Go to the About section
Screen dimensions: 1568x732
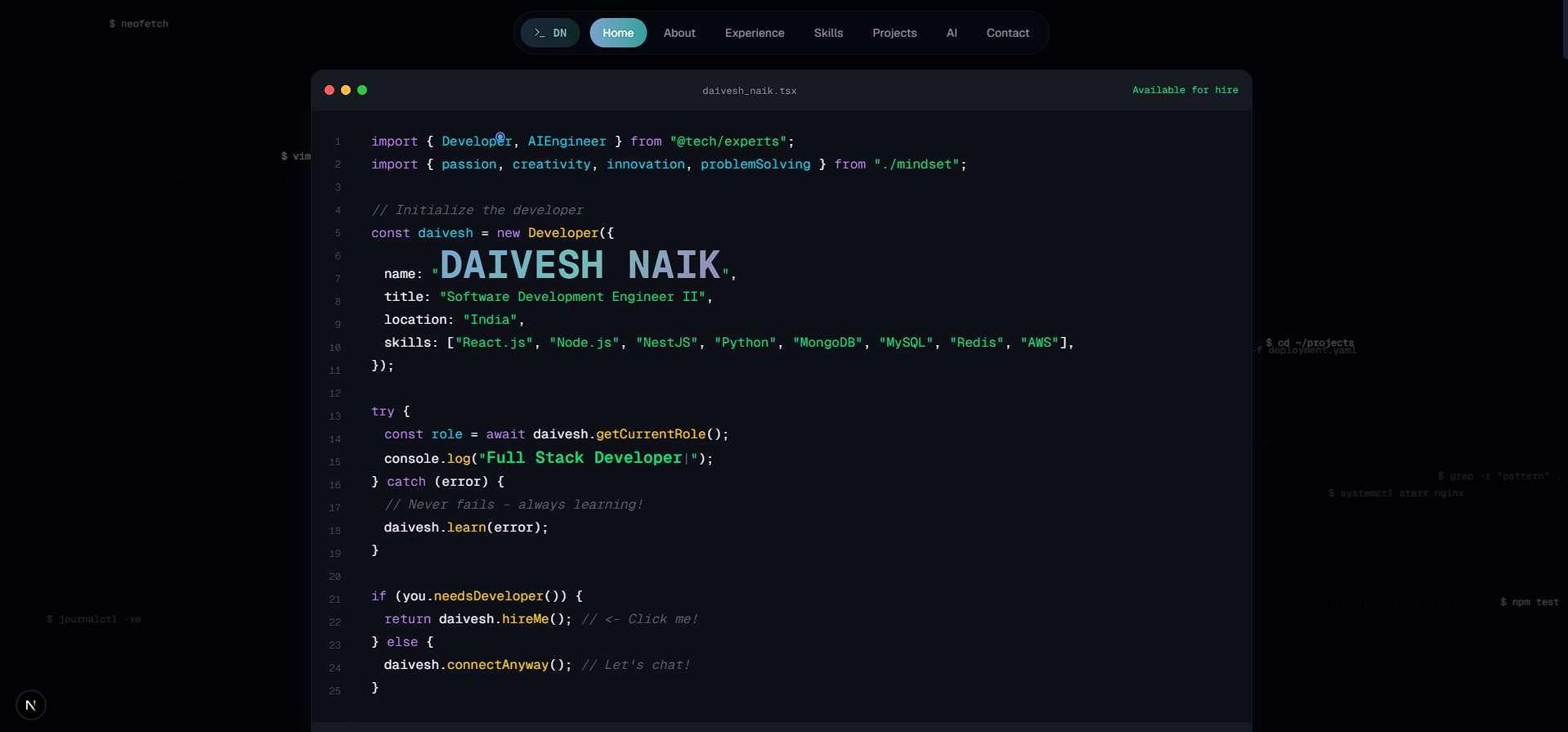pos(679,33)
